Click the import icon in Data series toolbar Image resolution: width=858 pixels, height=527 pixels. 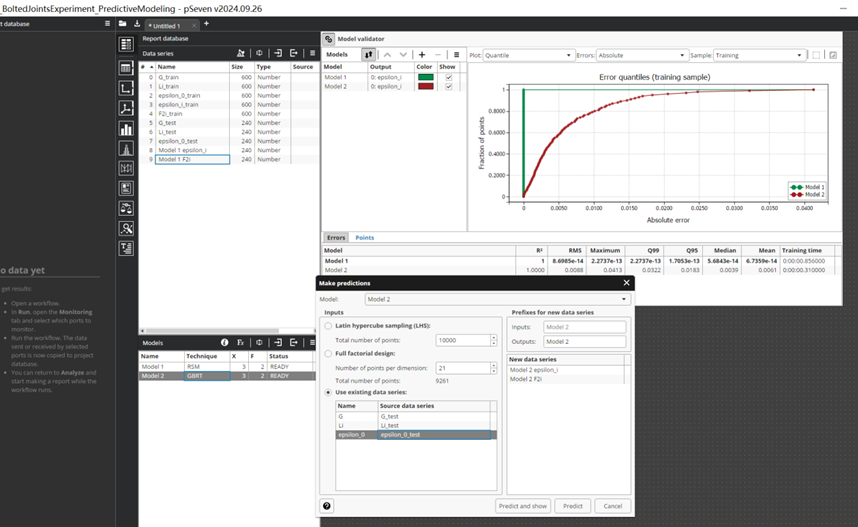click(x=278, y=53)
